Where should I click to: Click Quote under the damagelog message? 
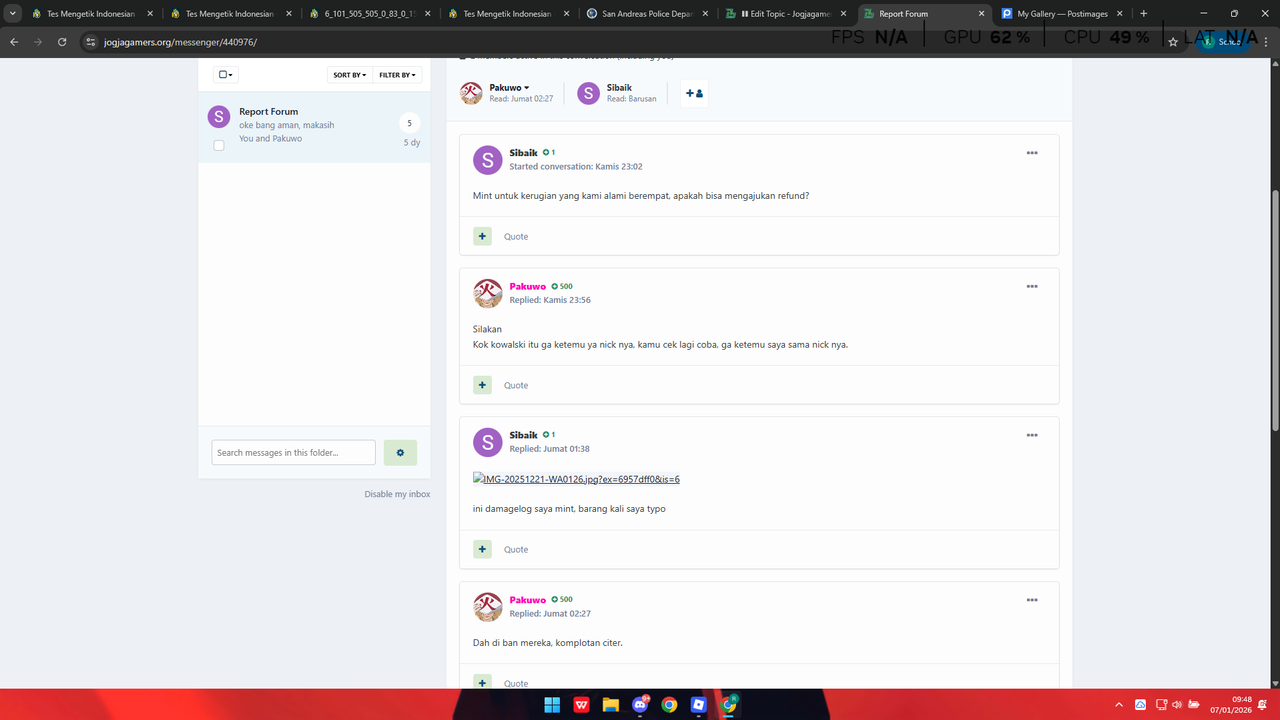click(516, 550)
